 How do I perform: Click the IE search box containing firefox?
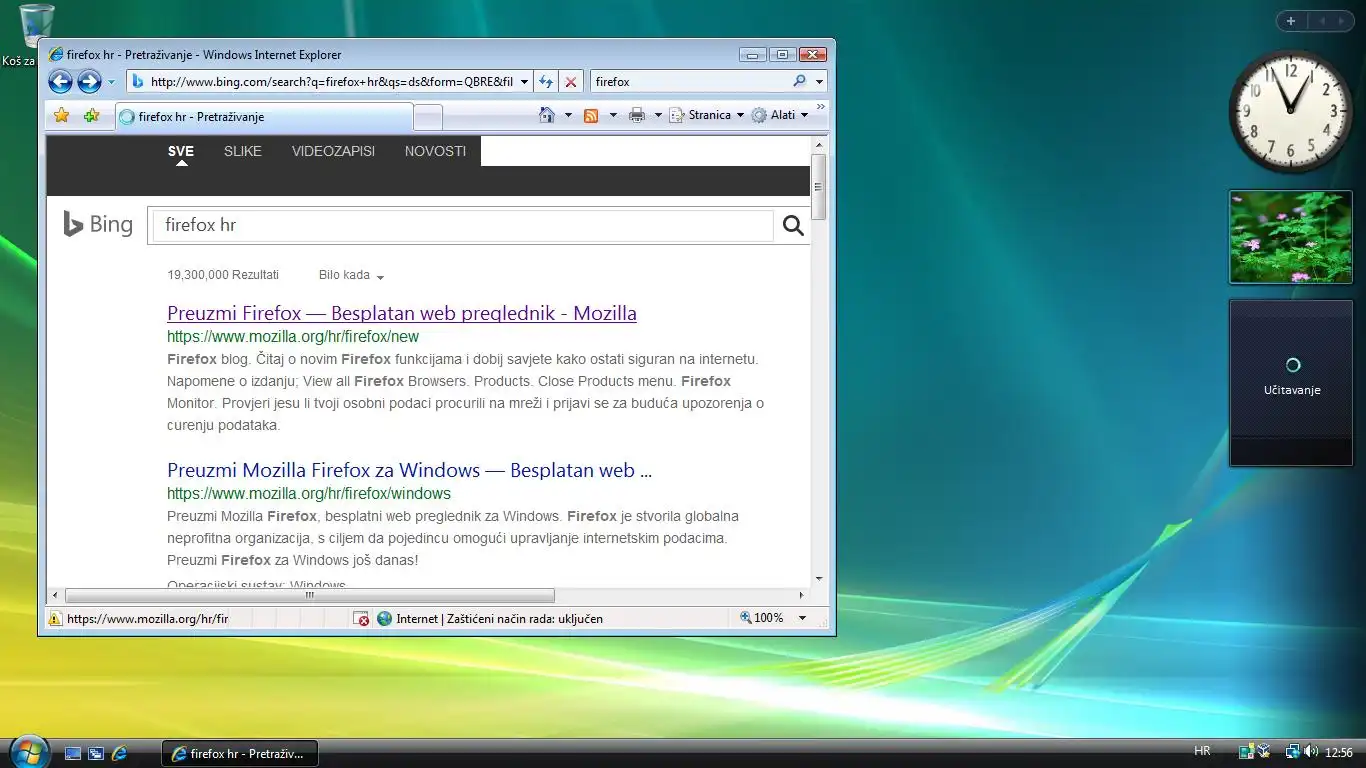tap(690, 82)
